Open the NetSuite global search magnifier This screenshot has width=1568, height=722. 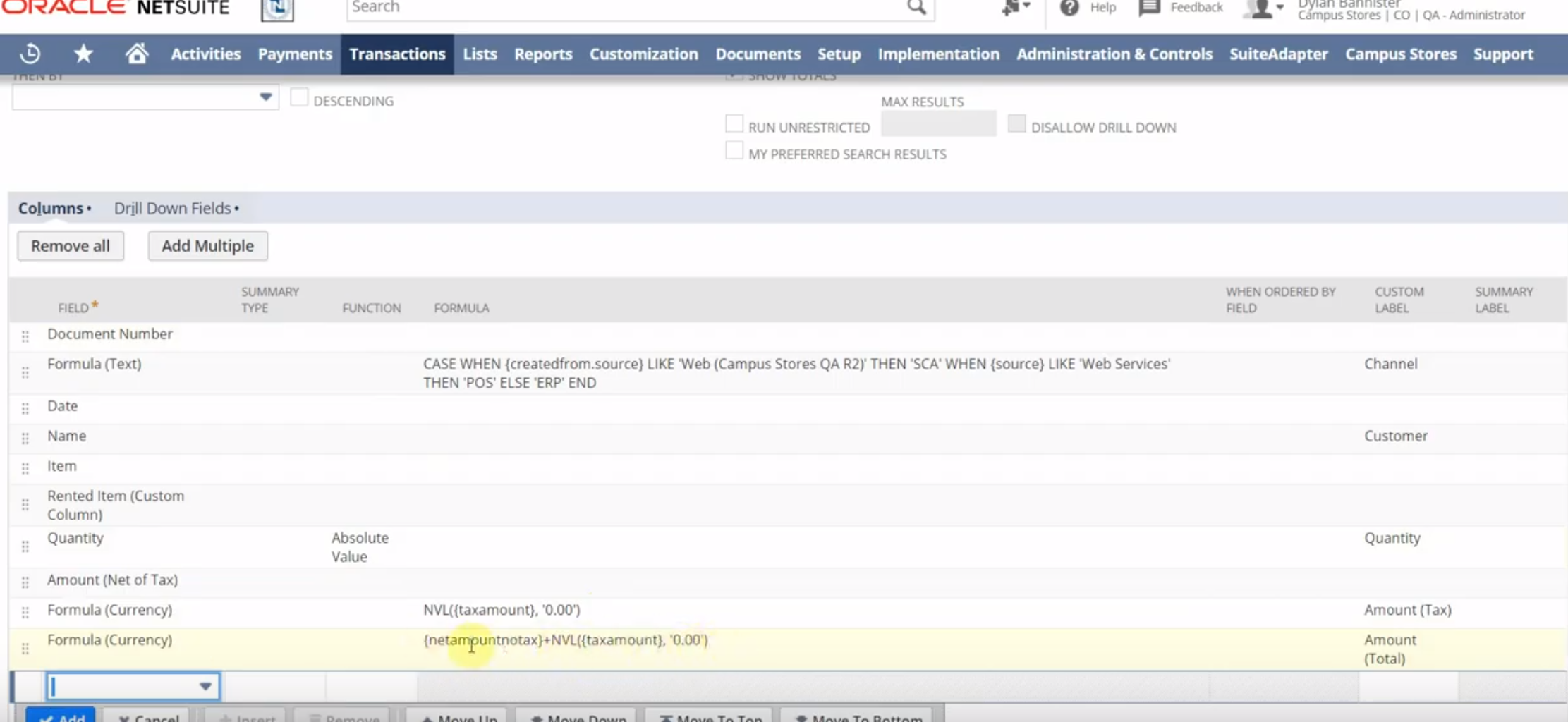[915, 6]
